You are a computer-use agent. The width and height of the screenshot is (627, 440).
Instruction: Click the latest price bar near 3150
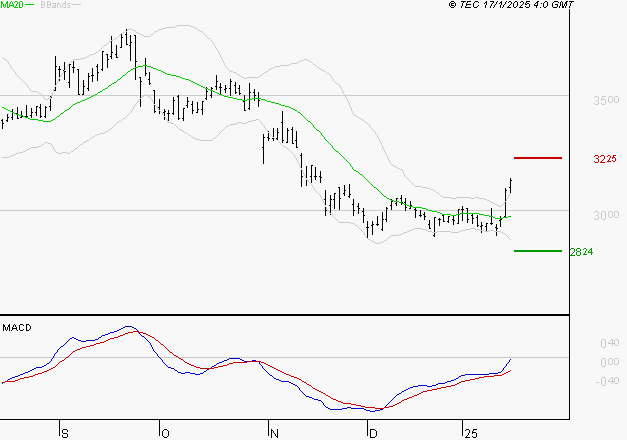tap(511, 185)
